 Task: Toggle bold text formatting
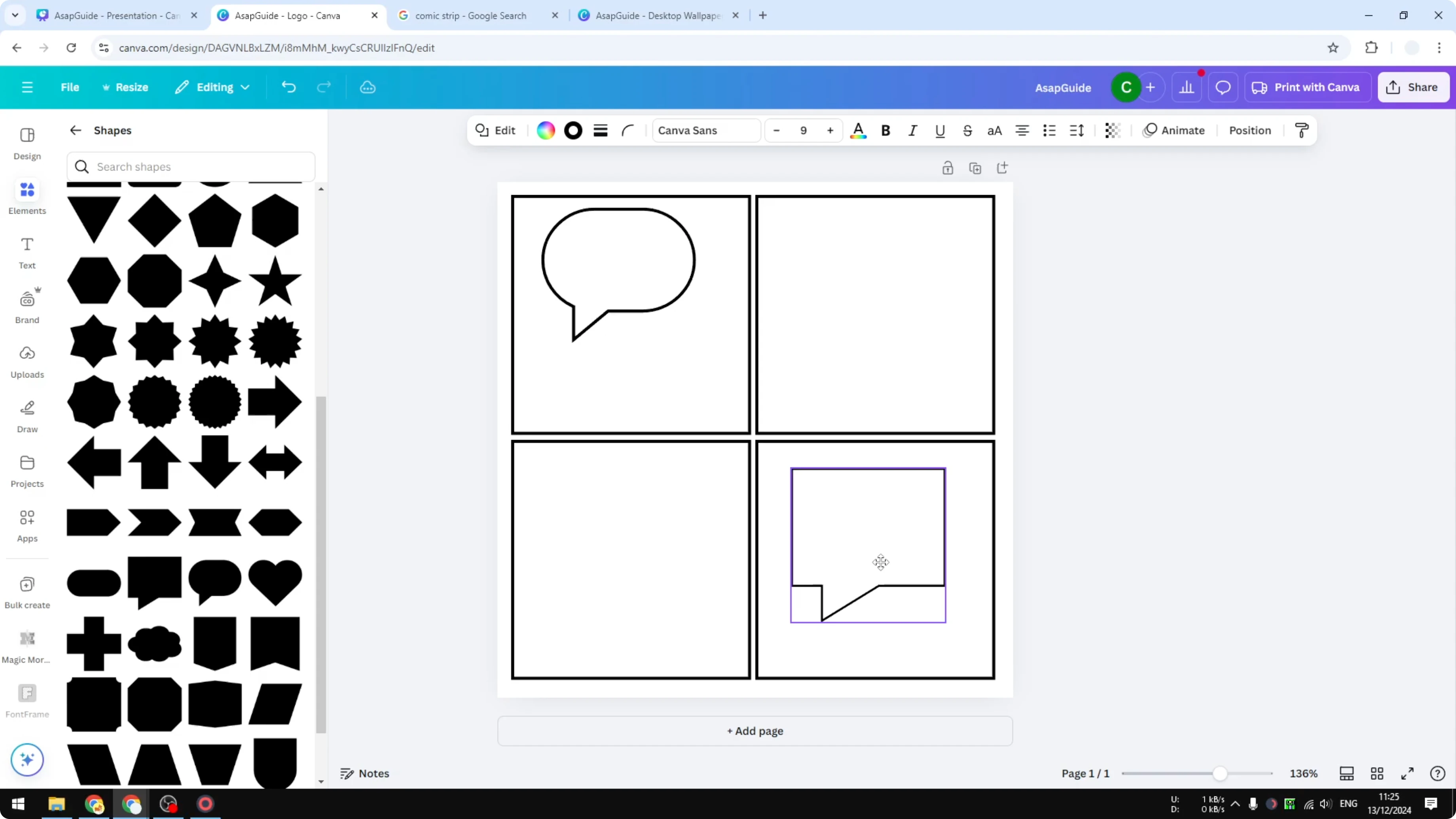(x=886, y=131)
